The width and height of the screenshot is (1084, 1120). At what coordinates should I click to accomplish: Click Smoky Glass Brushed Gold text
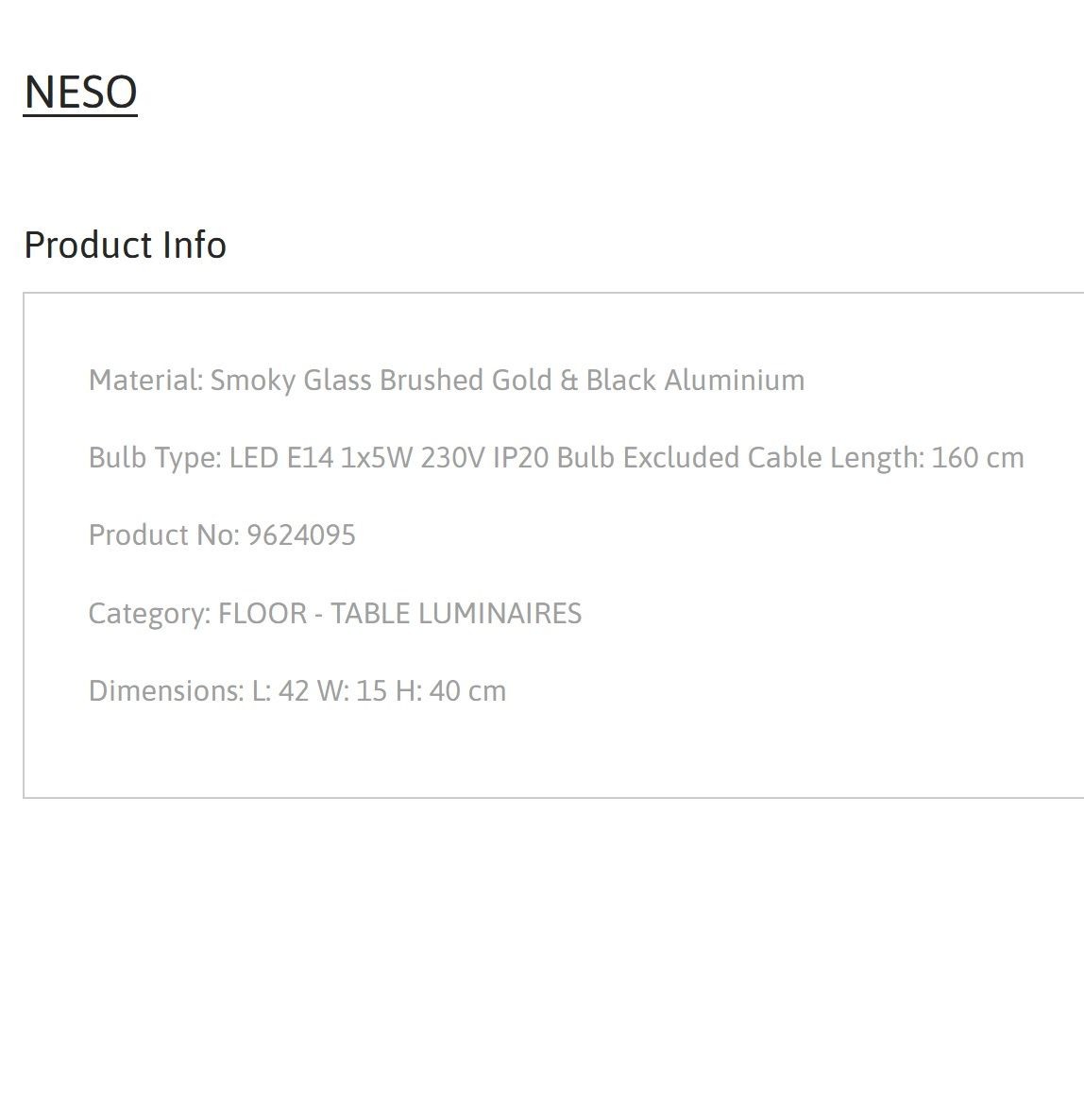pos(381,381)
